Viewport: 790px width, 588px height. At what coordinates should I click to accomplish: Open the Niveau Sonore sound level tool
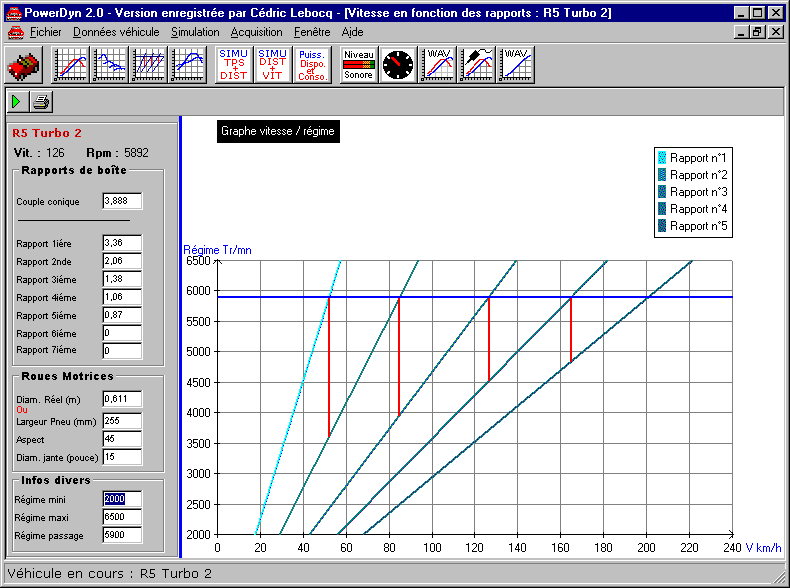point(358,66)
